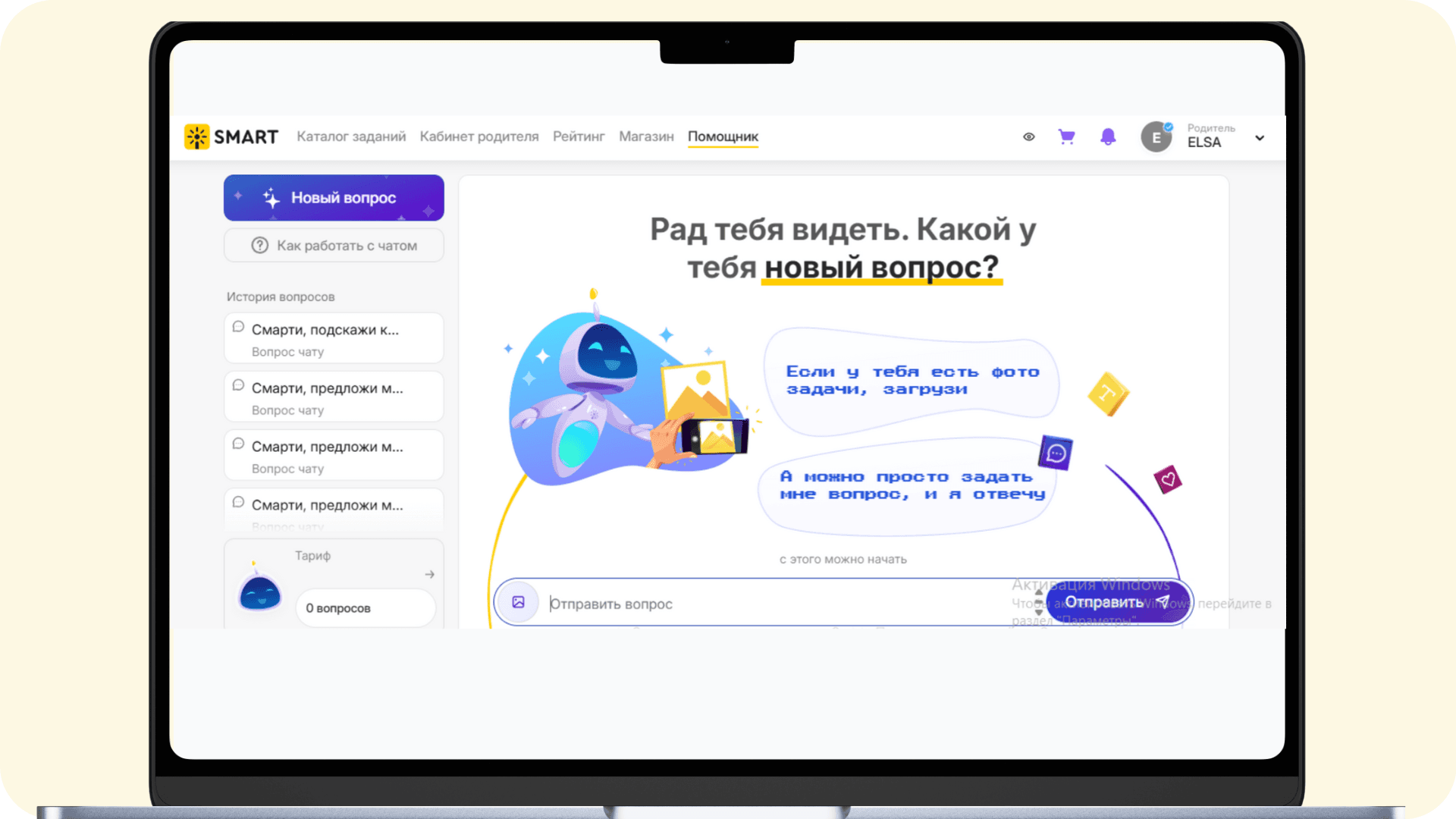Open the shopping cart icon
Image resolution: width=1456 pixels, height=819 pixels.
[1066, 136]
